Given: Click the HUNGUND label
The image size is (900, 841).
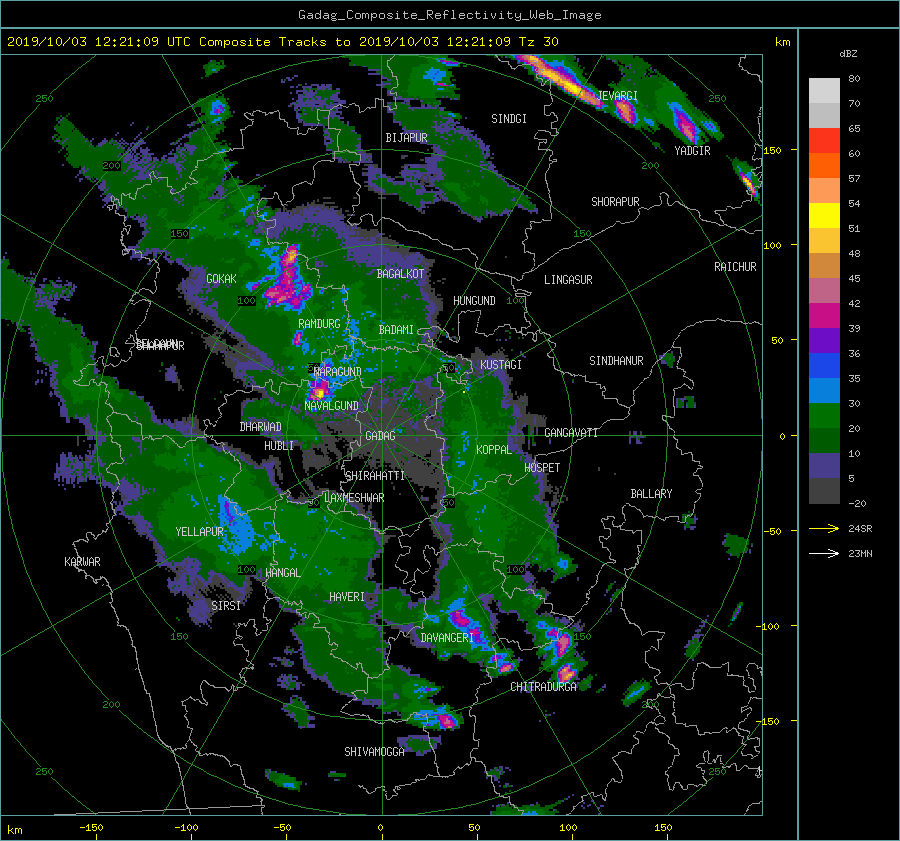Looking at the screenshot, I should coord(474,301).
